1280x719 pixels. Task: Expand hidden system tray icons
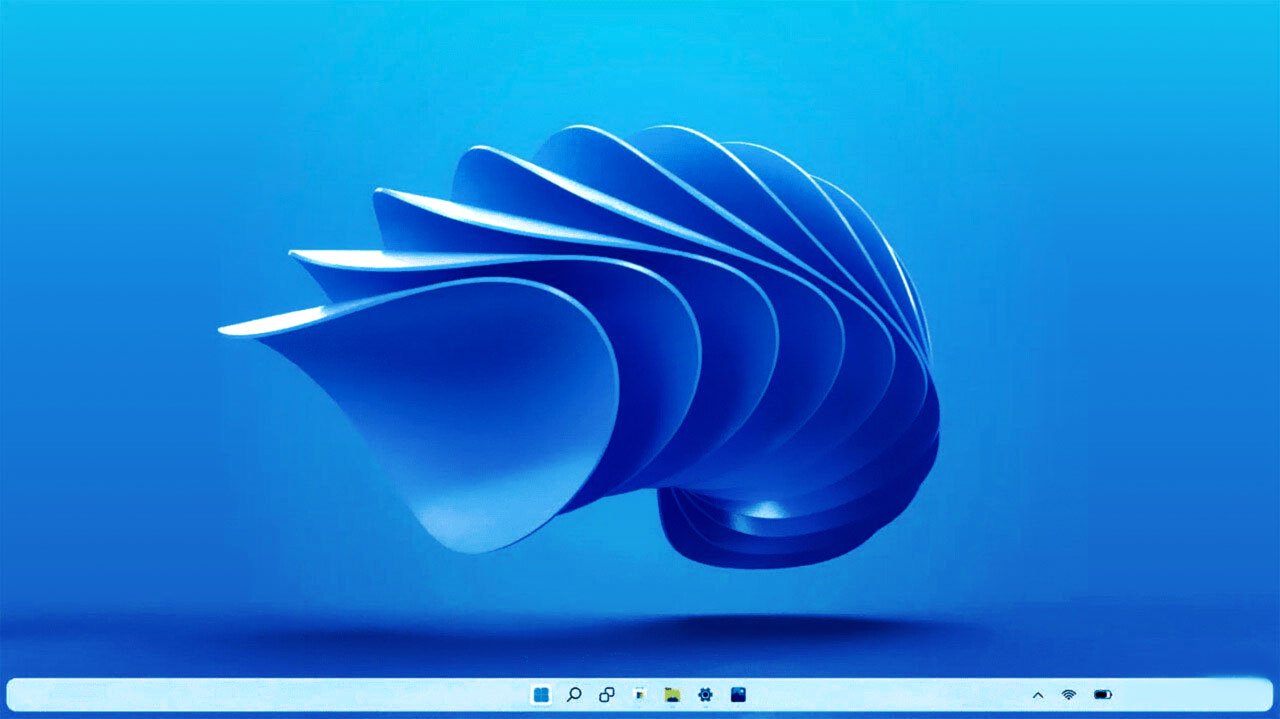pos(1038,694)
